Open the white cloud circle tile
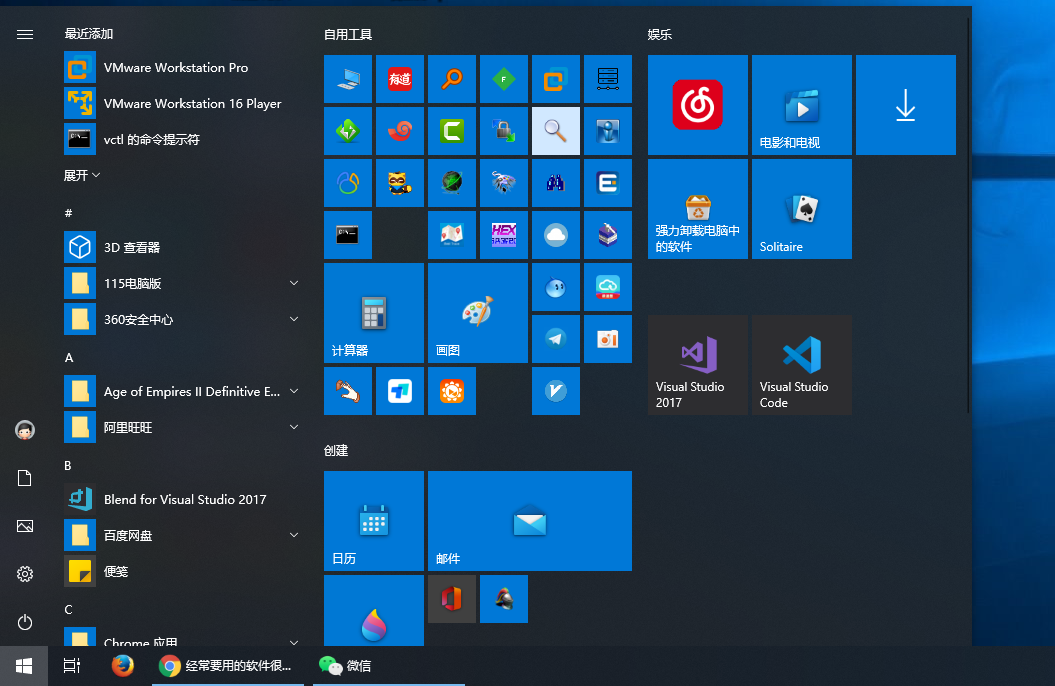The height and width of the screenshot is (686, 1055). coord(555,235)
